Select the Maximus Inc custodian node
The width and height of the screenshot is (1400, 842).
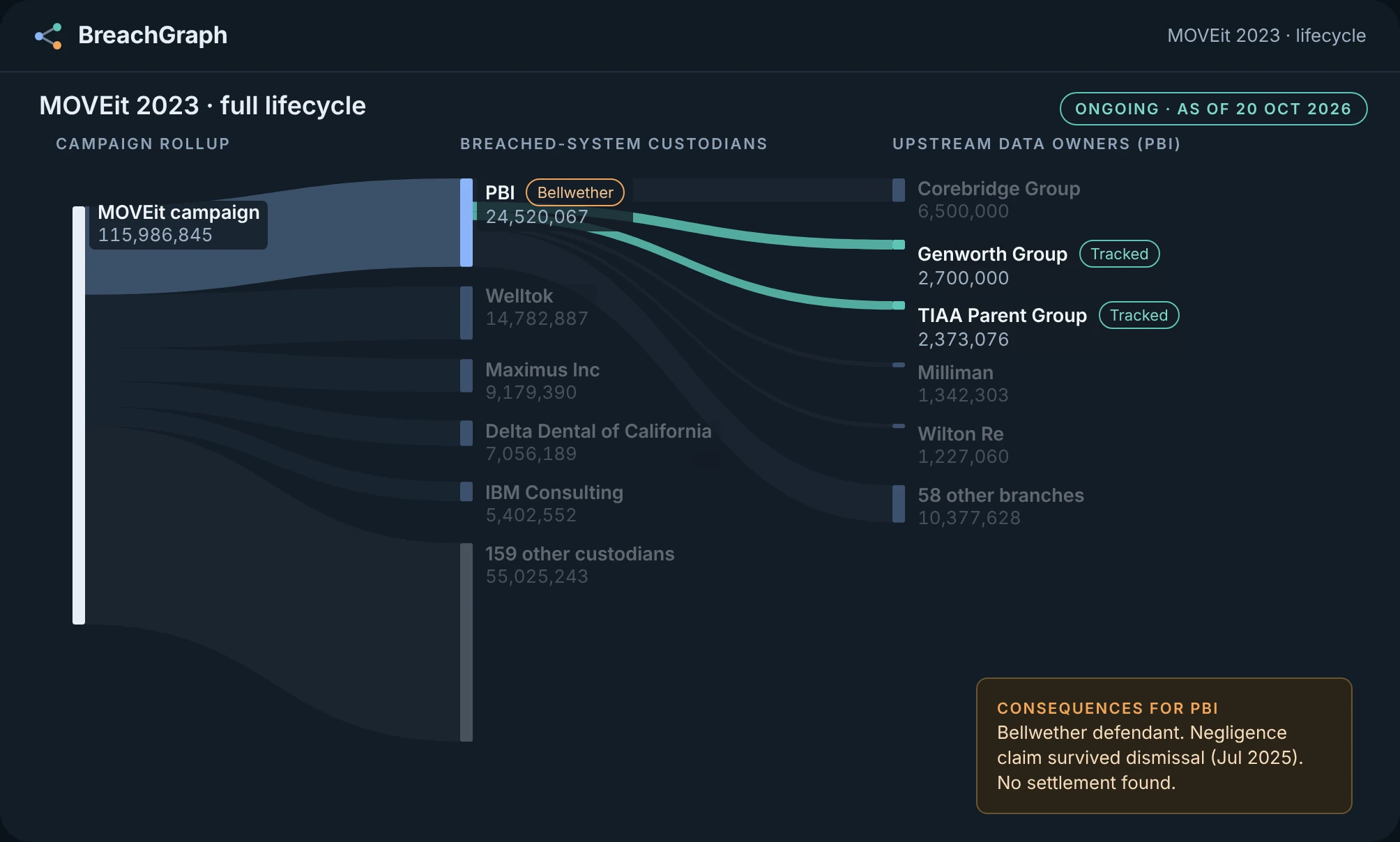[466, 376]
